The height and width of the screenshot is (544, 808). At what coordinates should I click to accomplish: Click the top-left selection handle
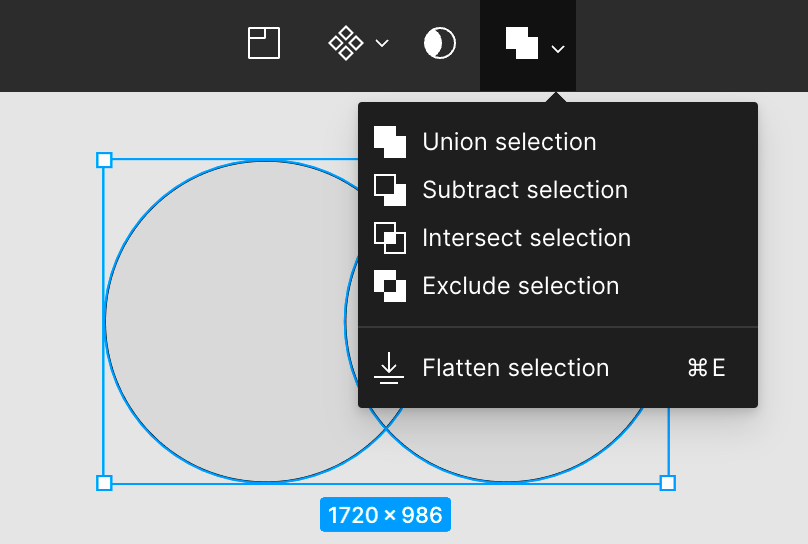click(104, 160)
